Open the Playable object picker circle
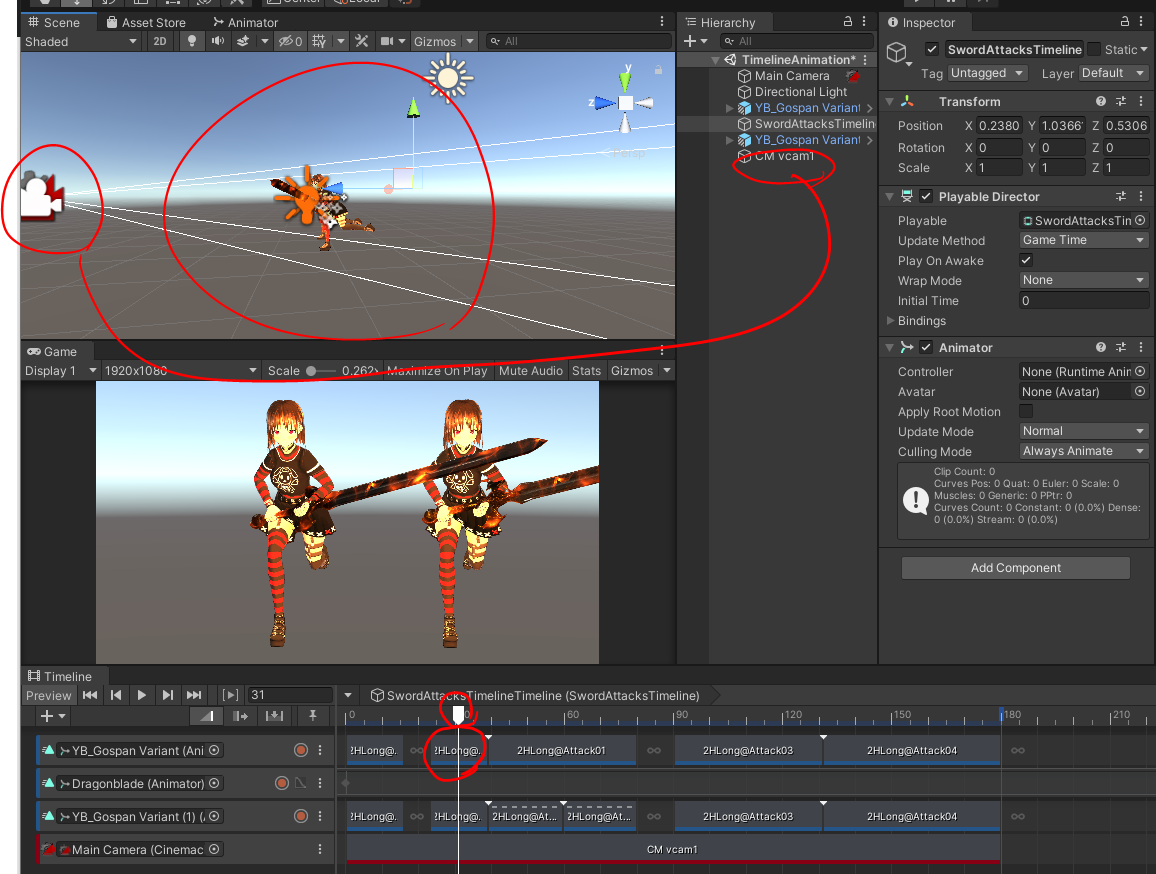This screenshot has width=1156, height=874. pos(1140,221)
